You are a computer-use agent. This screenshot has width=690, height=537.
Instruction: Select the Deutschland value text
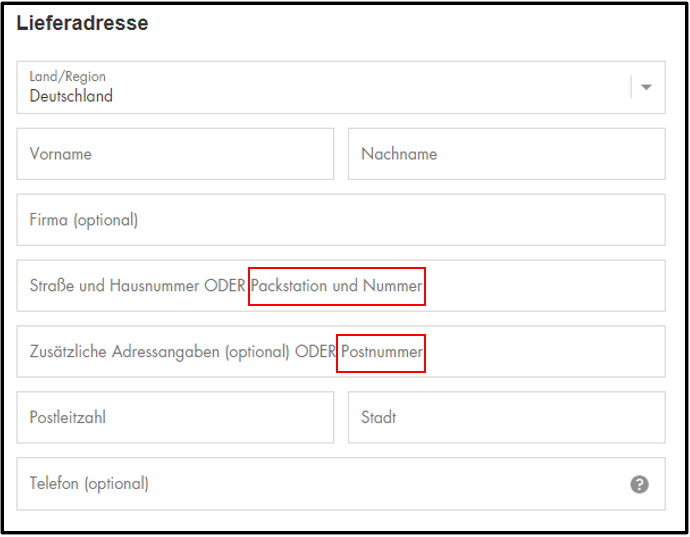[x=71, y=96]
